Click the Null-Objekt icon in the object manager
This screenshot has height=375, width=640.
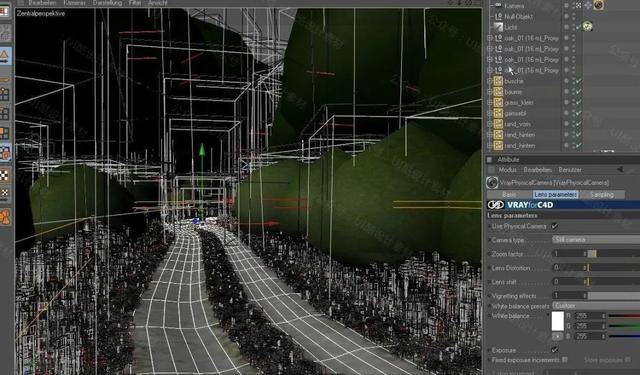coord(498,16)
